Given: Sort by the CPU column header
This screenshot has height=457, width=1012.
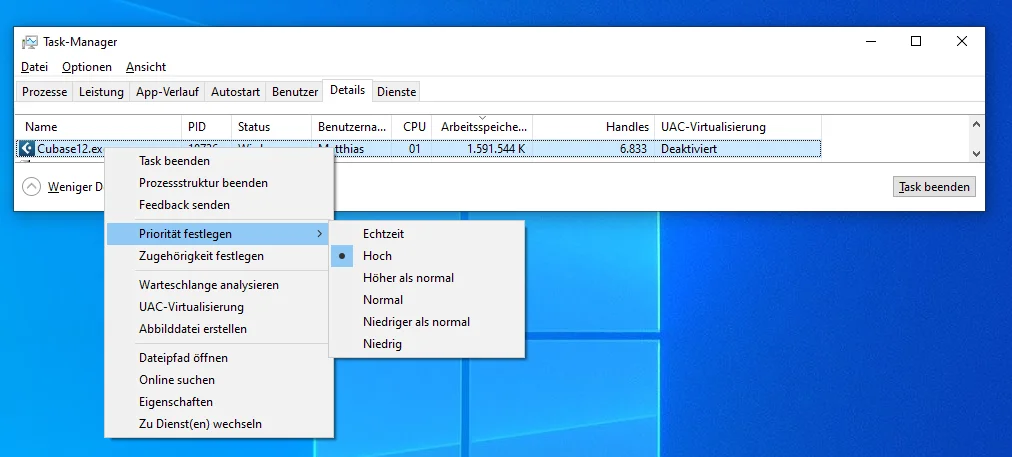Looking at the screenshot, I should click(412, 127).
